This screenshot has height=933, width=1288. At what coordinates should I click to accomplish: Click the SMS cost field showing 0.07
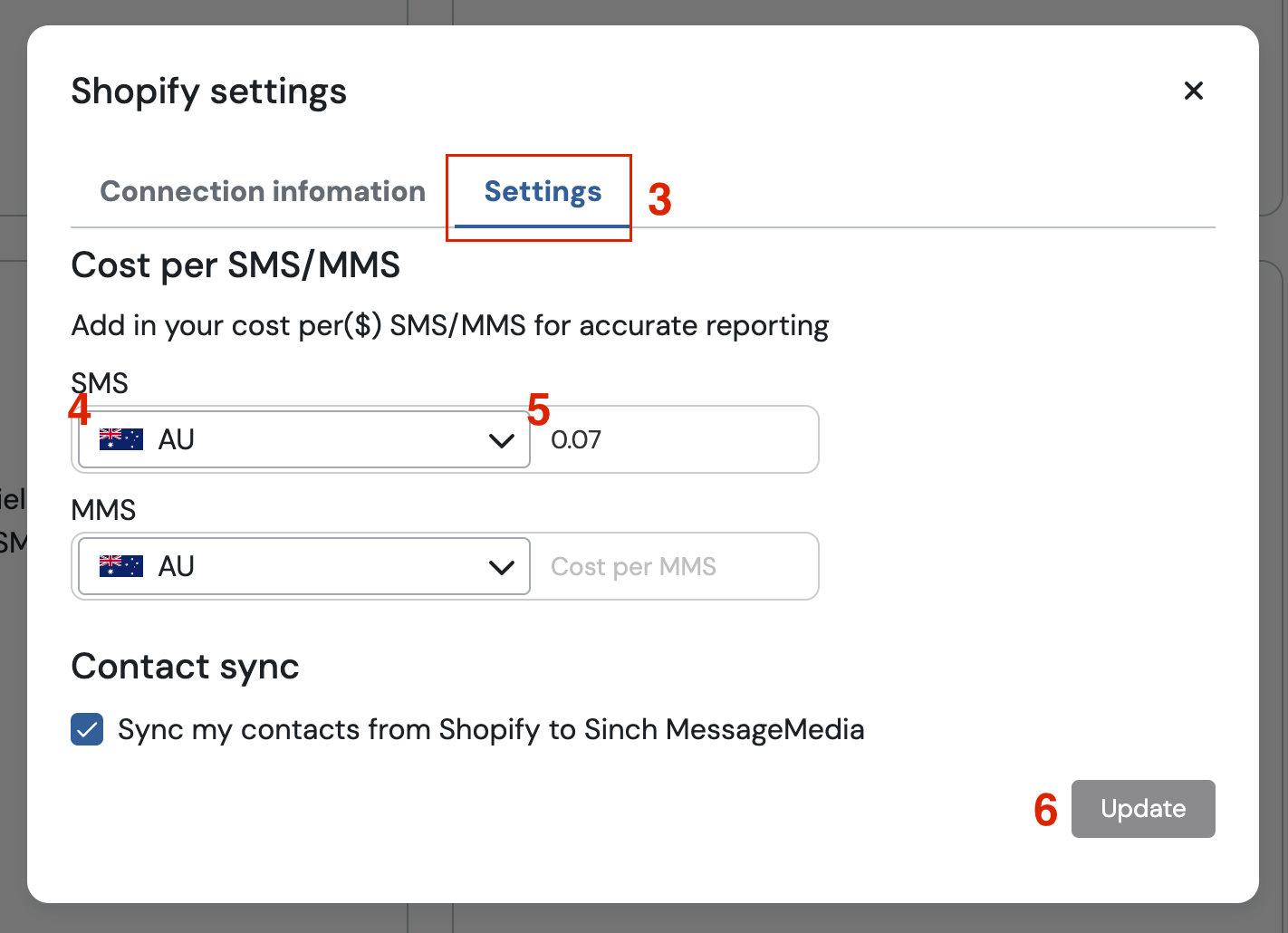(x=674, y=439)
